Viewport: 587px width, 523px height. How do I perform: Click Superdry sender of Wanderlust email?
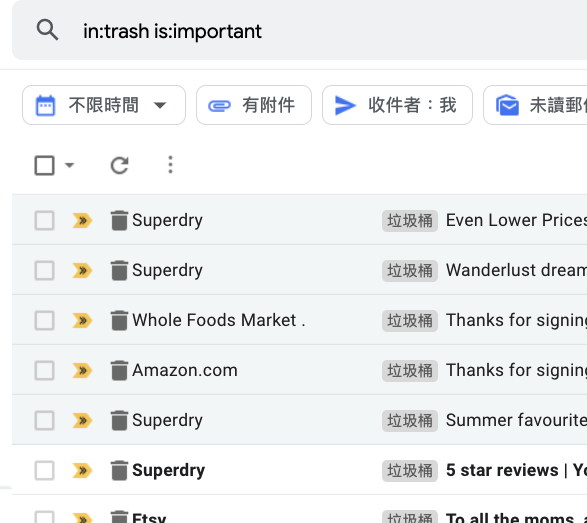point(167,270)
